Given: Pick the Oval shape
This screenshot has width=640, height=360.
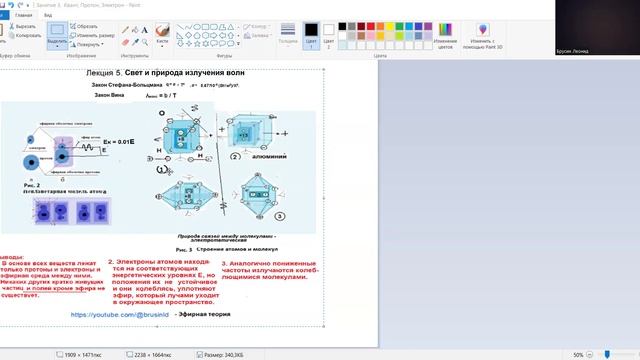Looking at the screenshot, I should click(197, 27).
